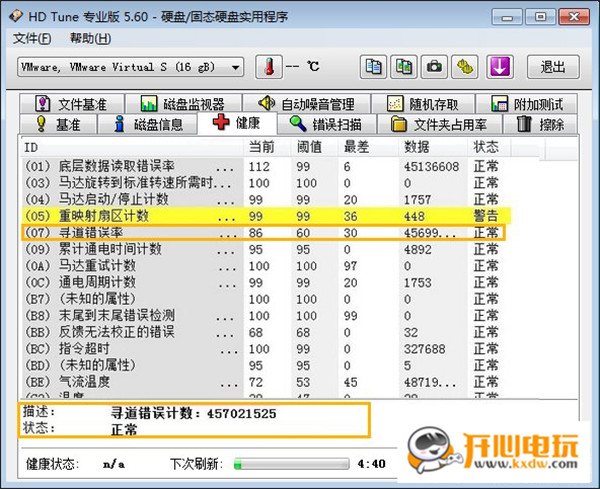Viewport: 600px width, 489px height.
Task: Expand the VMware Virtual S drive dropdown
Action: tap(236, 67)
